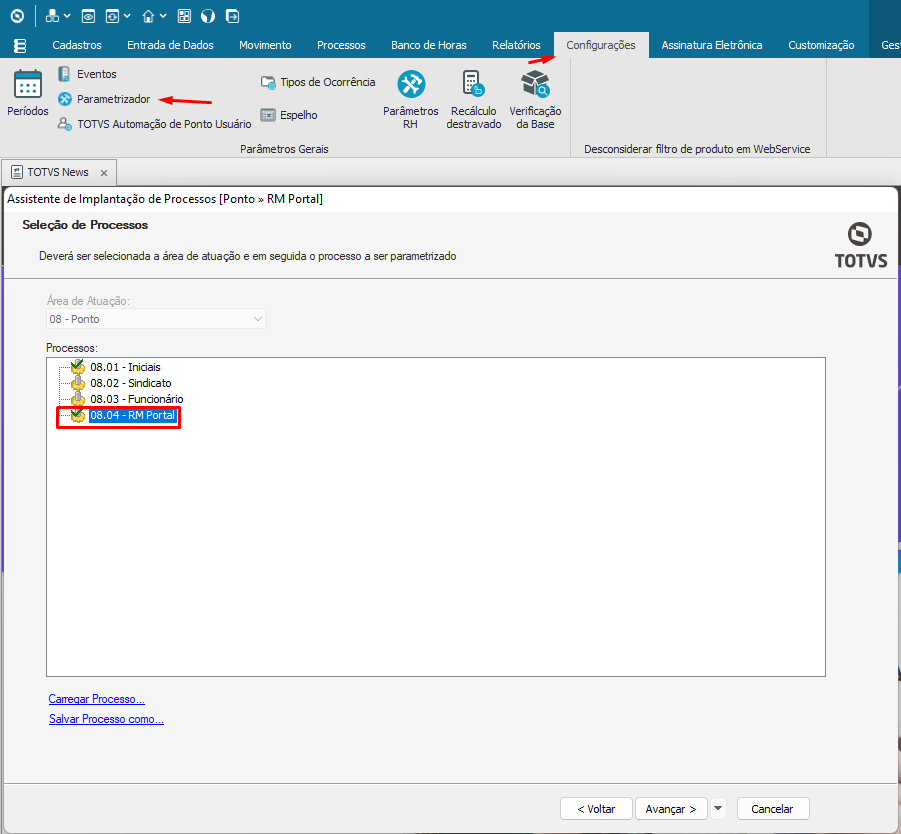Select 08.03 - Funcionário process
The width and height of the screenshot is (901, 834).
pyautogui.click(x=137, y=399)
